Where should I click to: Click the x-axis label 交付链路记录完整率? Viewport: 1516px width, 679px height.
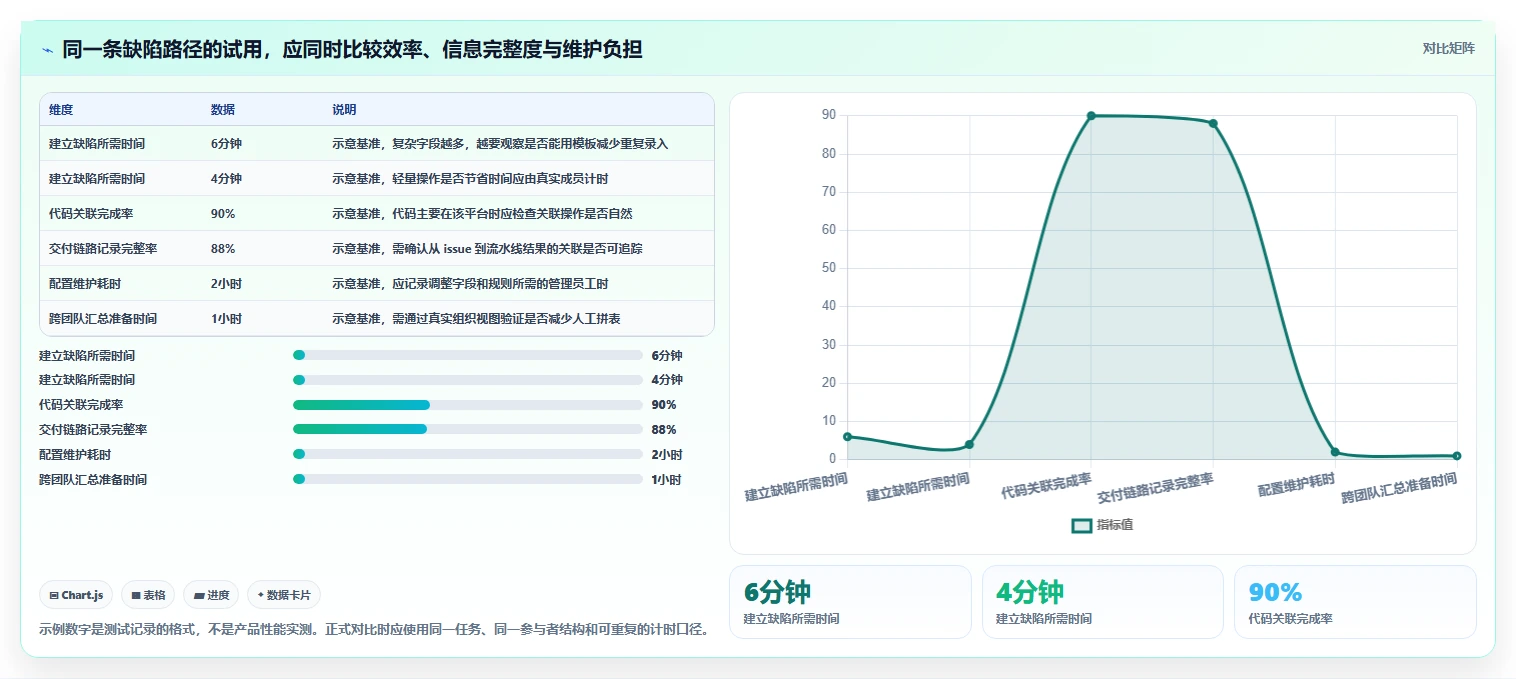(1156, 487)
